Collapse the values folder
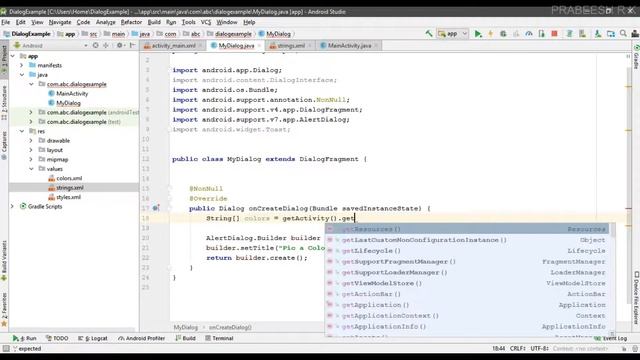Screen dimensions: 640x360 [31, 169]
